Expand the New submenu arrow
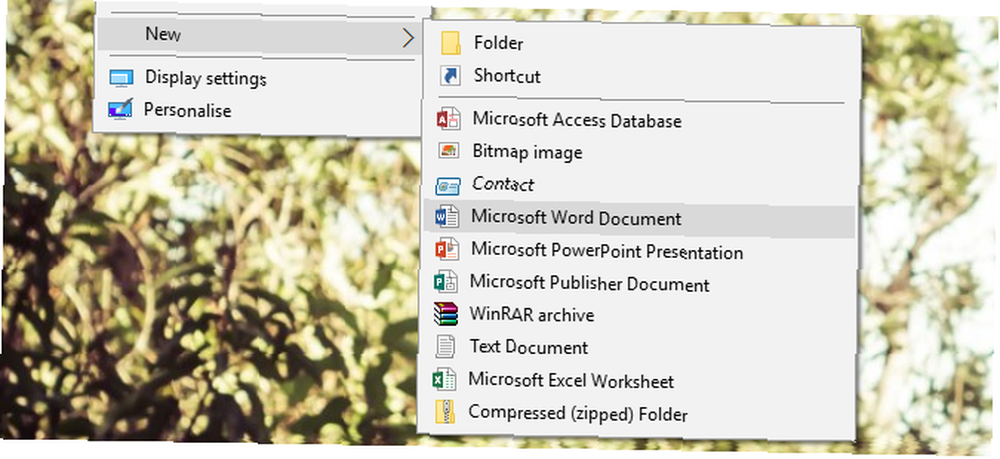The width and height of the screenshot is (1000, 459). 408,38
